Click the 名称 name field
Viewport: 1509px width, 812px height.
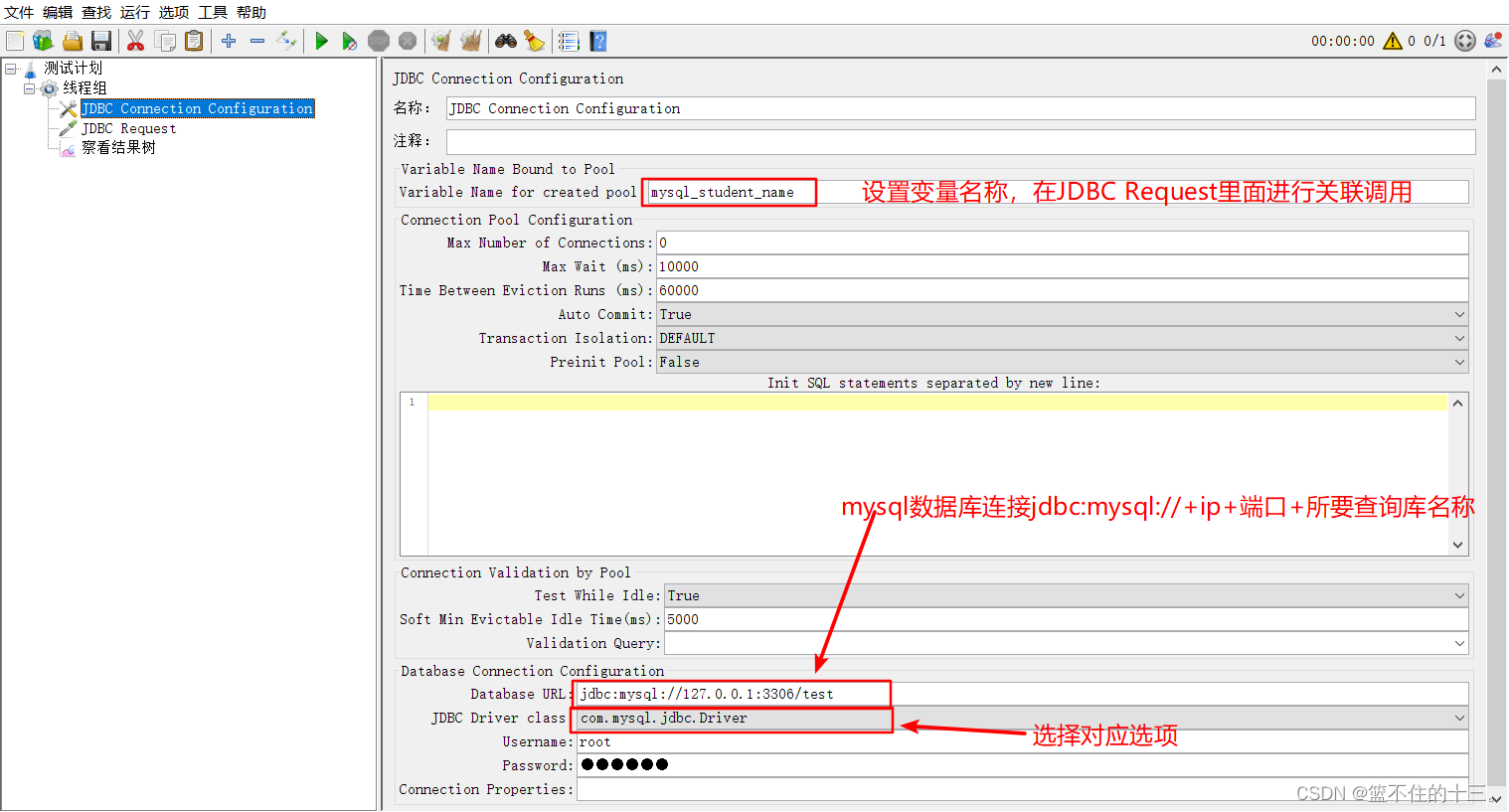(960, 108)
